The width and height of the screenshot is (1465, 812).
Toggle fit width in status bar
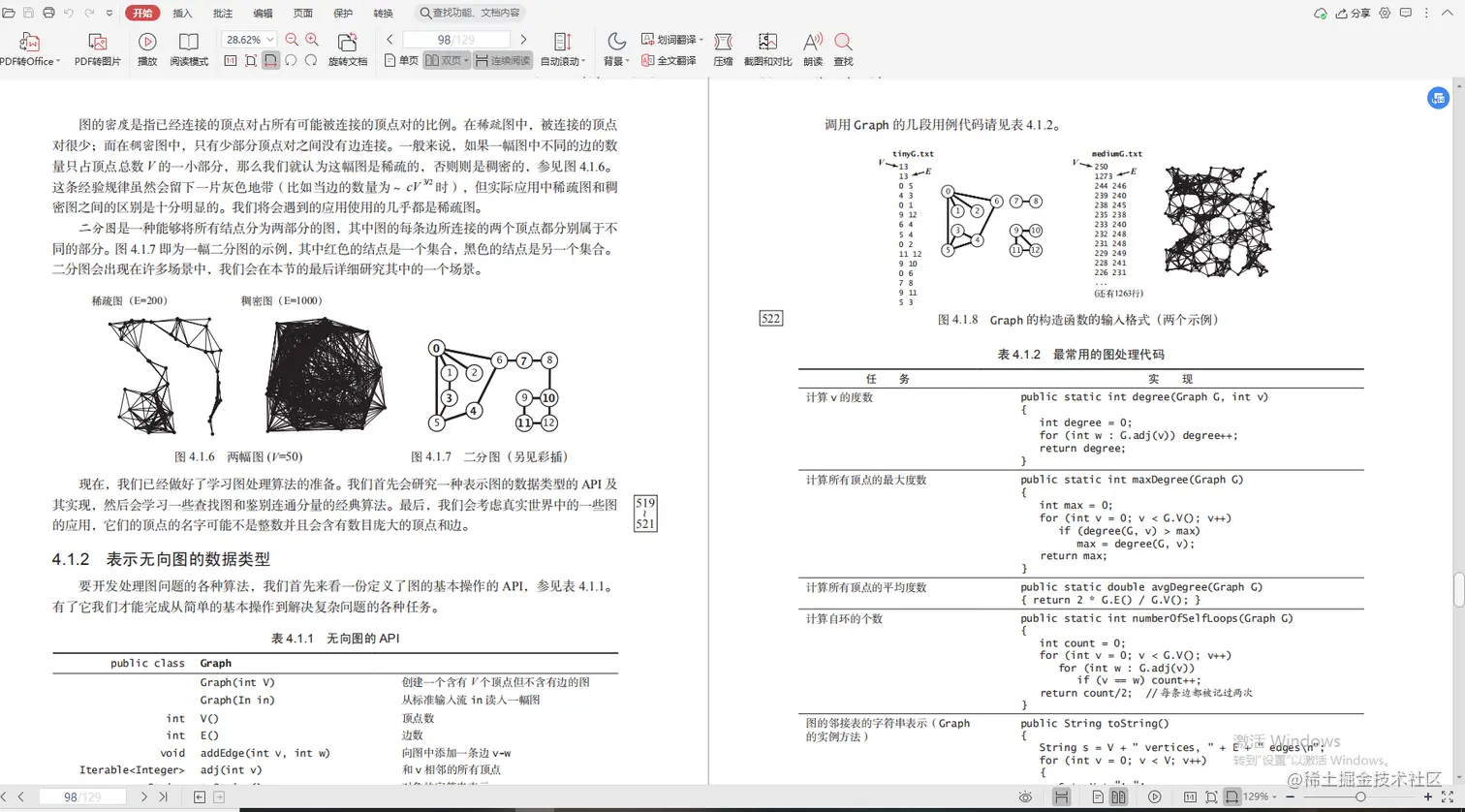1231,796
